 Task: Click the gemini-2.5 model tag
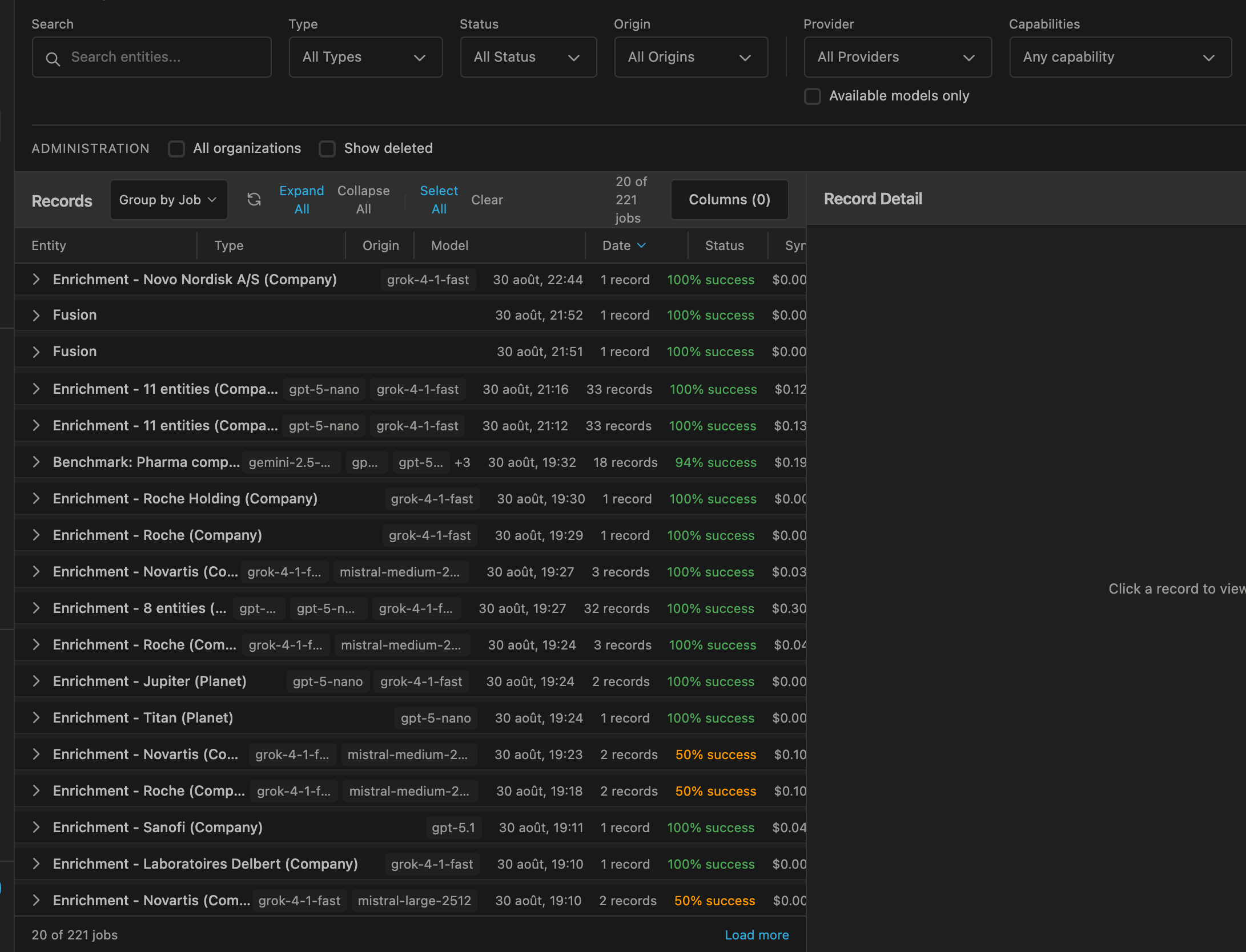coord(291,462)
